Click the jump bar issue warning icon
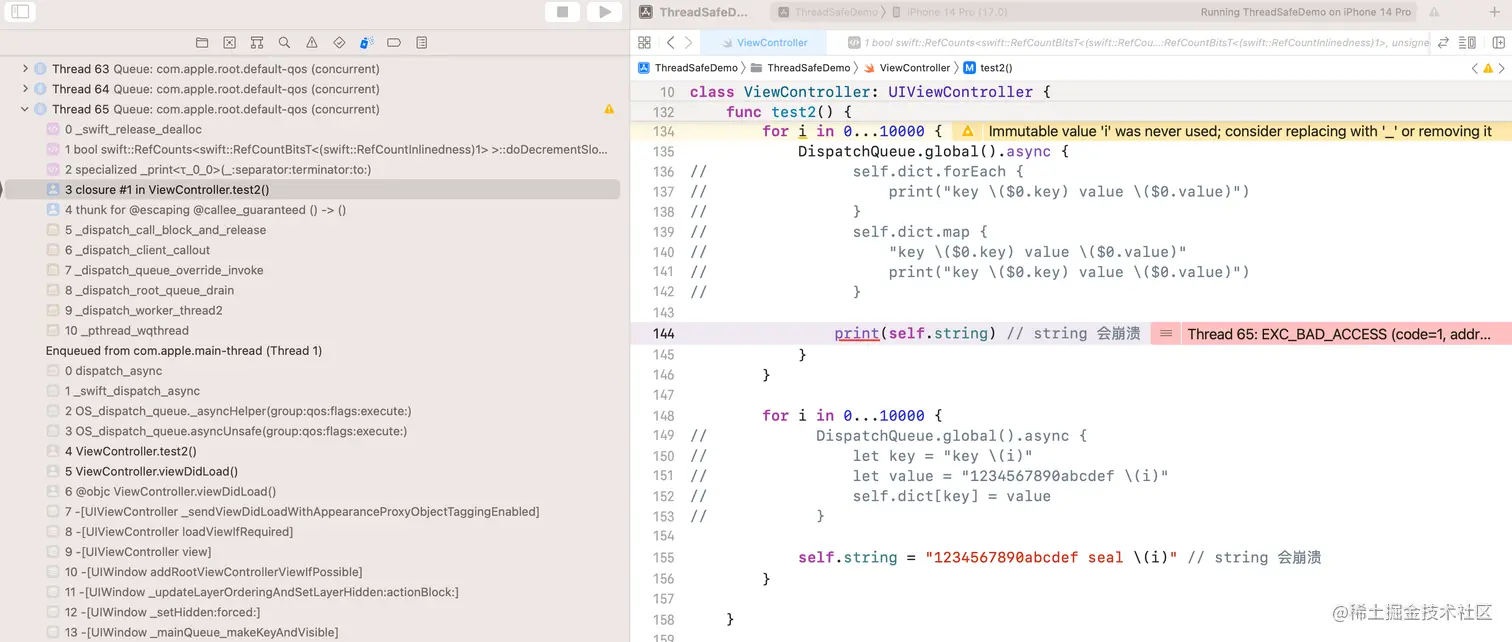Viewport: 1512px width, 642px height. pos(1488,68)
